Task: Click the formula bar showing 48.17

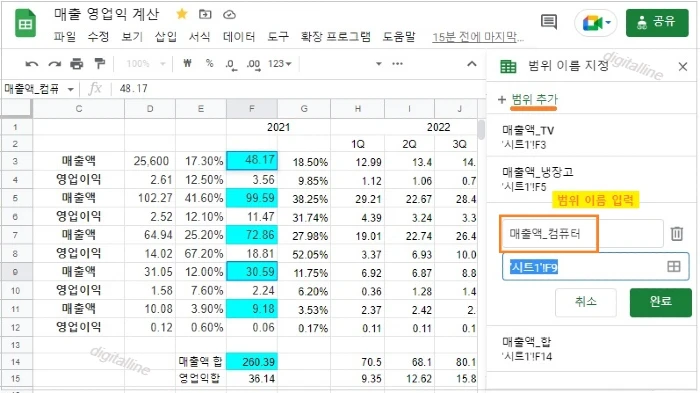Action: [x=299, y=89]
